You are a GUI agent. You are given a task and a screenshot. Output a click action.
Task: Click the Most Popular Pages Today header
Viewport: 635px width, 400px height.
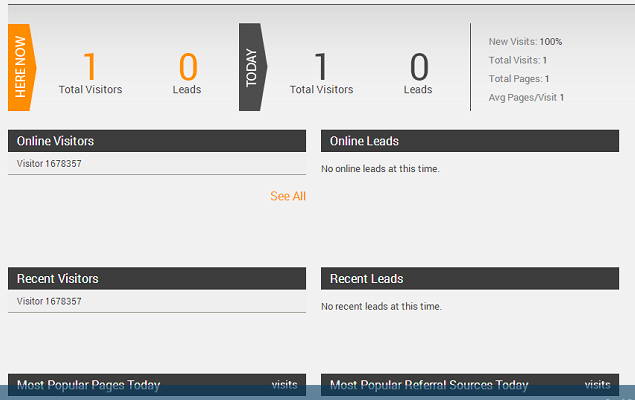157,385
